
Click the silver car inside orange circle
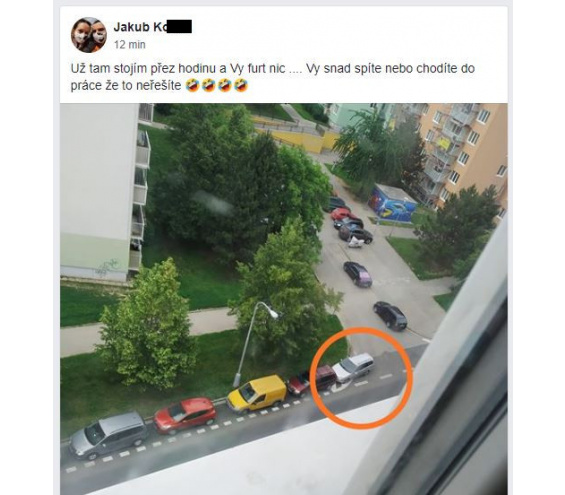pyautogui.click(x=353, y=367)
